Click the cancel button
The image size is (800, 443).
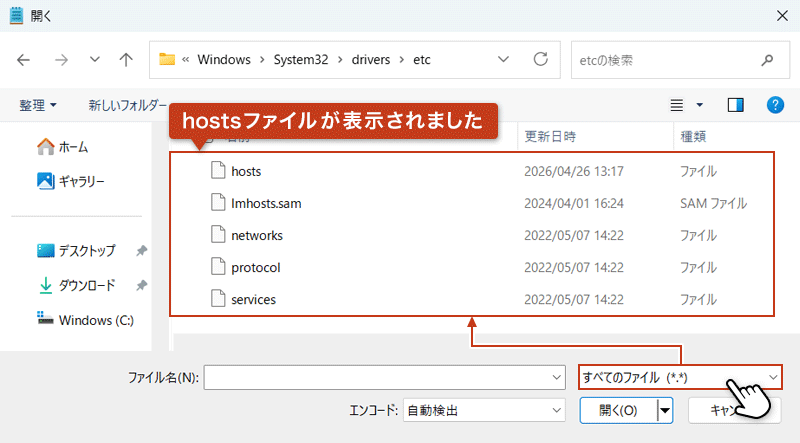734,410
